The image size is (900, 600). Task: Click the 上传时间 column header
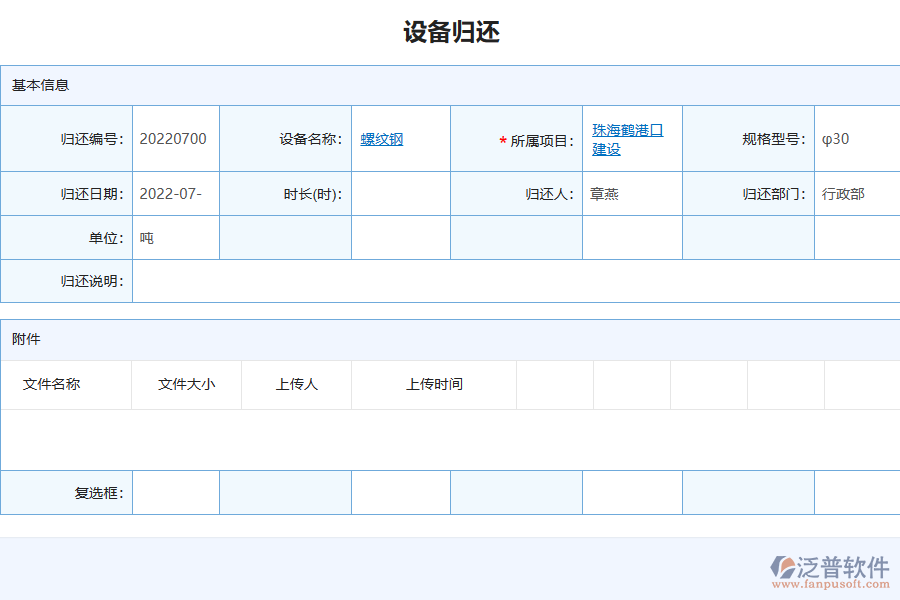click(433, 384)
